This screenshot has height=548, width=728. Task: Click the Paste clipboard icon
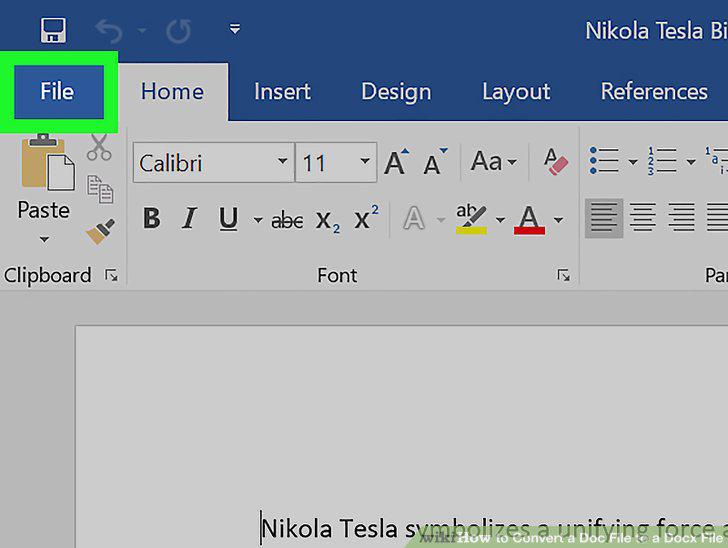[x=47, y=162]
